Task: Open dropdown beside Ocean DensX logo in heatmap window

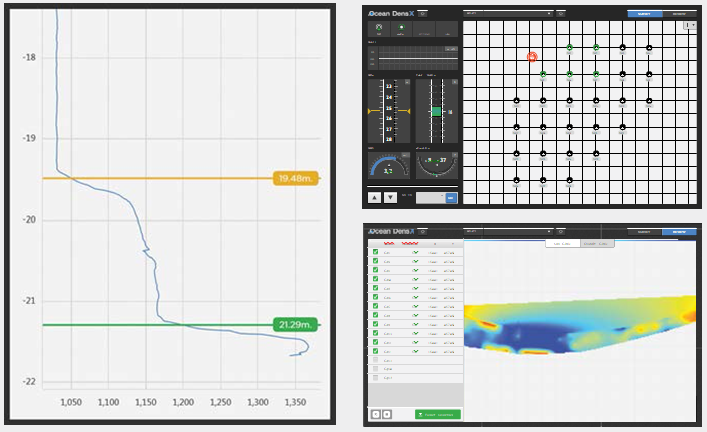Action: tap(423, 231)
